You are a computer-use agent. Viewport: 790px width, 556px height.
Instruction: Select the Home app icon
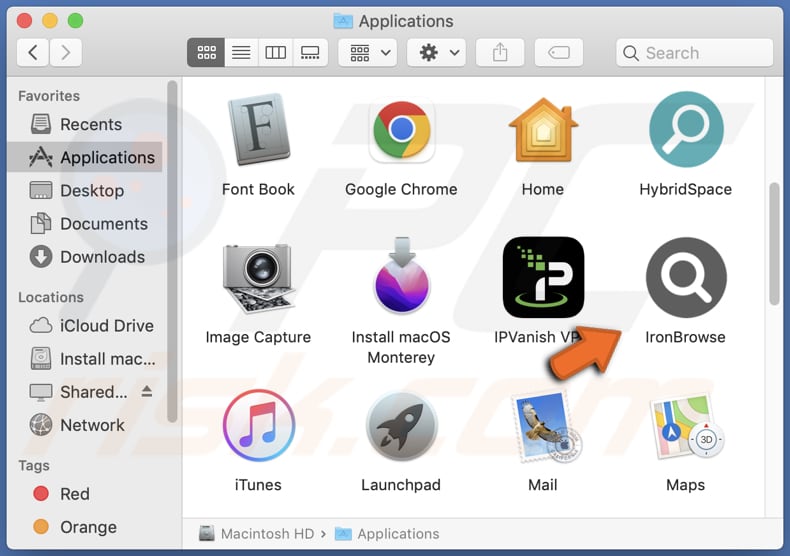pyautogui.click(x=543, y=131)
